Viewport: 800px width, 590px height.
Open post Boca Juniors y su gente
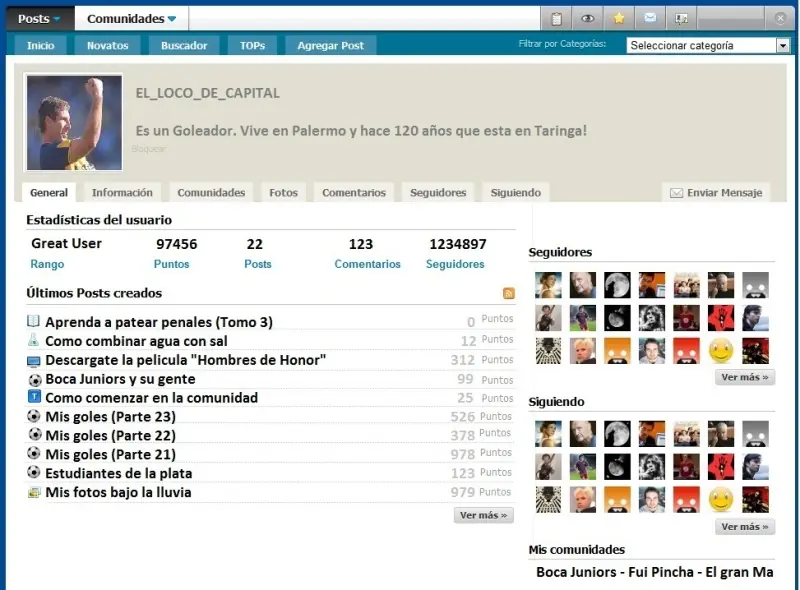tap(120, 379)
